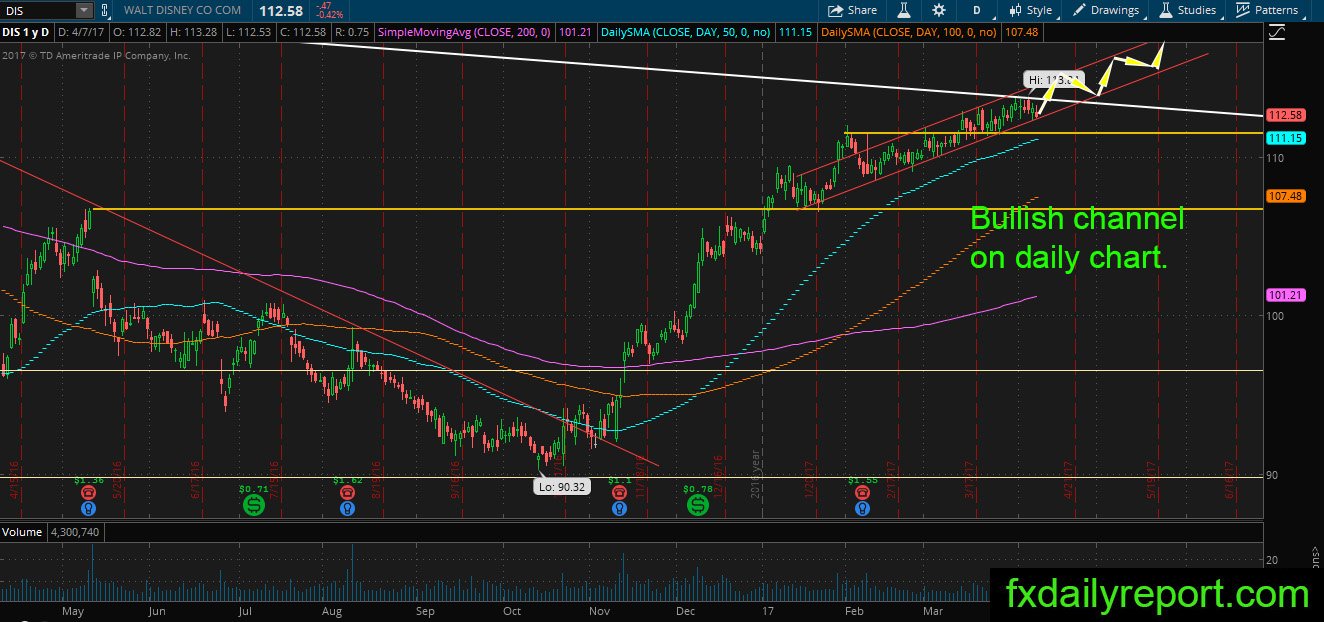
Task: Click the DIS 1 y D chart label
Action: click(28, 33)
